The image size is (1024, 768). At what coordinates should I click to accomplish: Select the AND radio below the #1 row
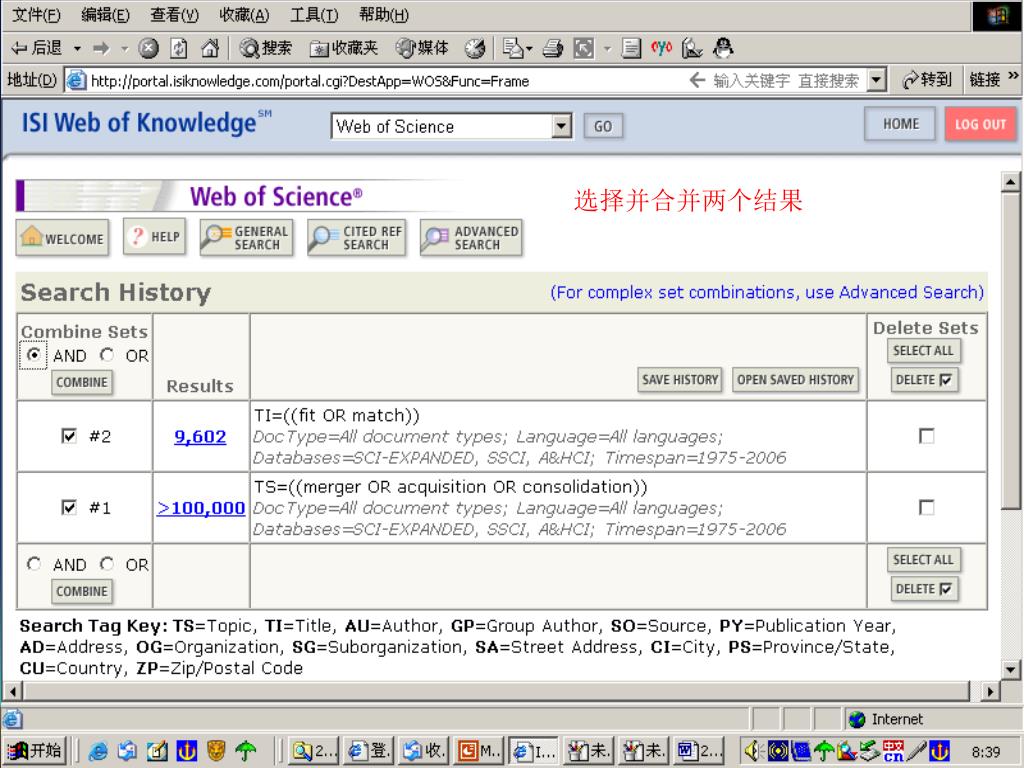34,564
